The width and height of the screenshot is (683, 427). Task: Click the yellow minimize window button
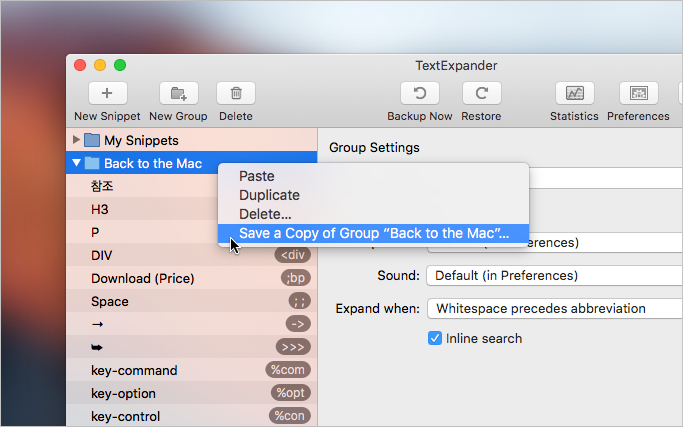click(100, 65)
